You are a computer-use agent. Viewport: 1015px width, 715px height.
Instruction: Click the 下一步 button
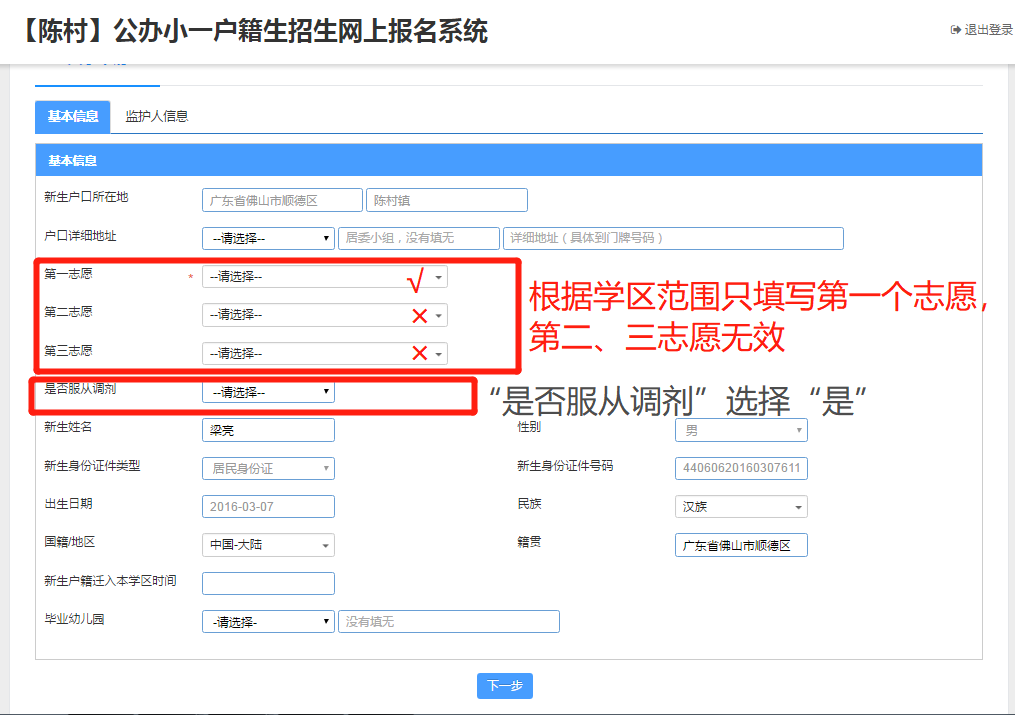coord(504,686)
